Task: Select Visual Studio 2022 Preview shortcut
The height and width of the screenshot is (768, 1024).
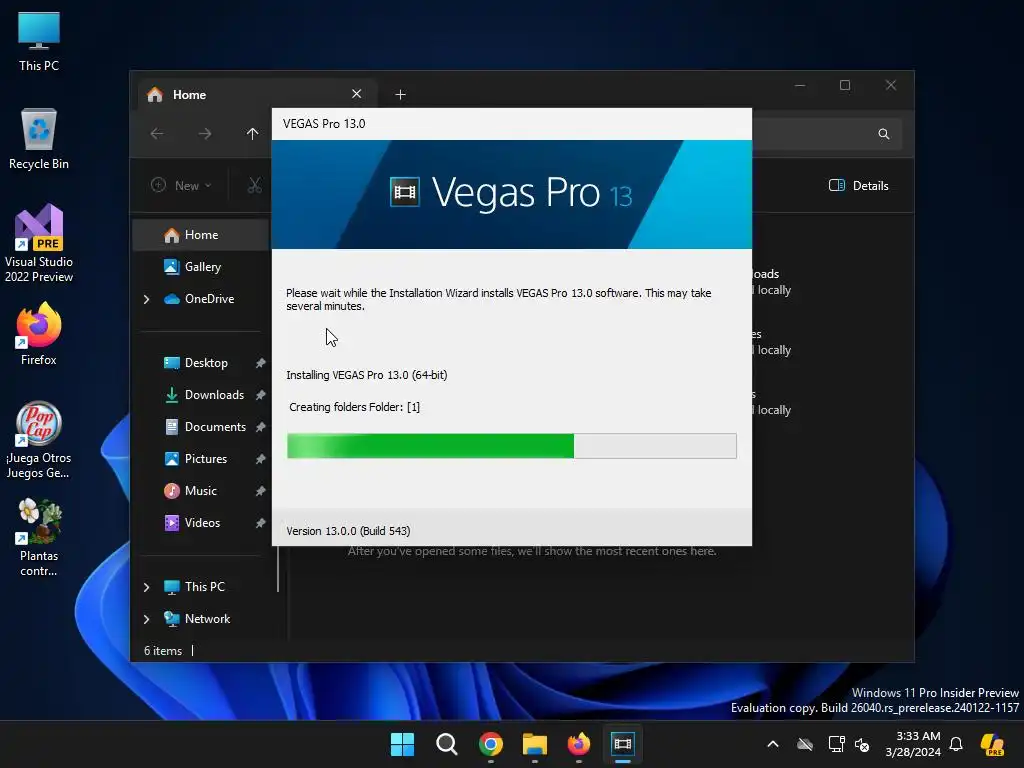Action: pyautogui.click(x=39, y=243)
